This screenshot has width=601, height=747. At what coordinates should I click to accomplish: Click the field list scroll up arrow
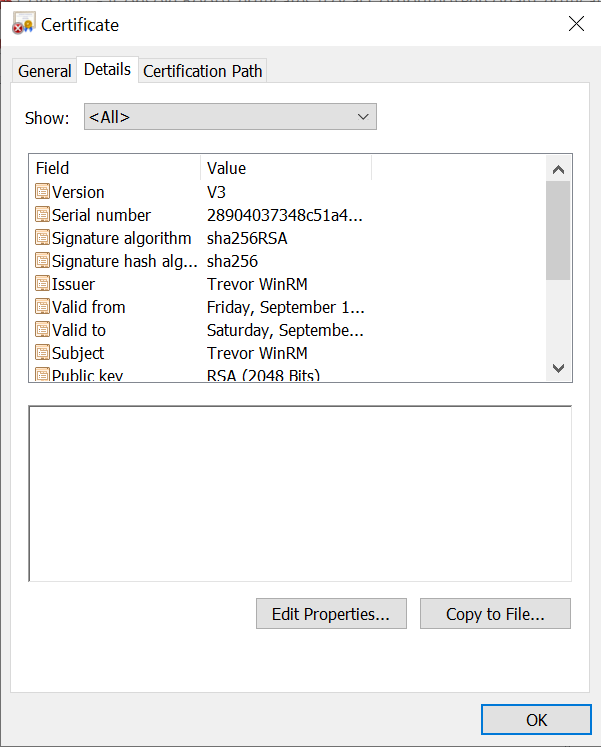click(558, 169)
